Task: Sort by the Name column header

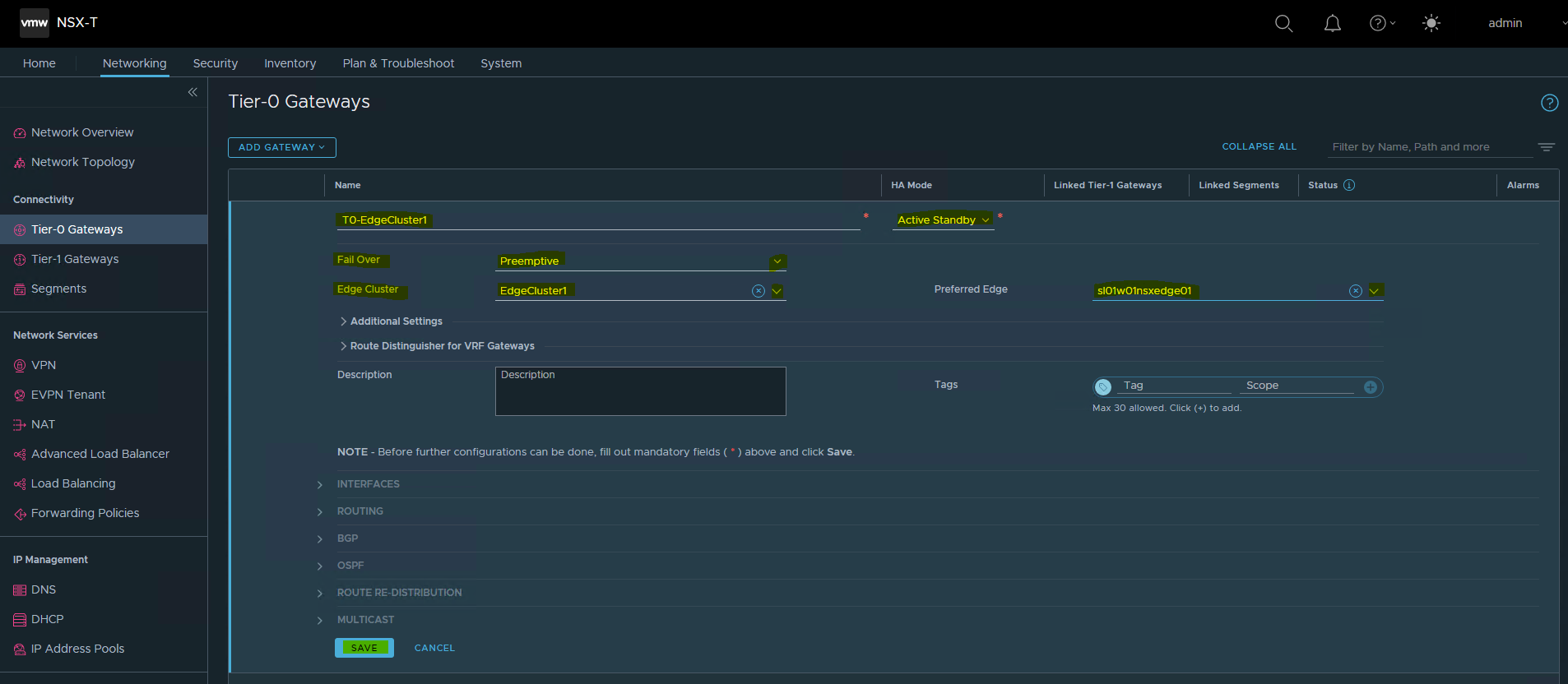Action: (347, 185)
